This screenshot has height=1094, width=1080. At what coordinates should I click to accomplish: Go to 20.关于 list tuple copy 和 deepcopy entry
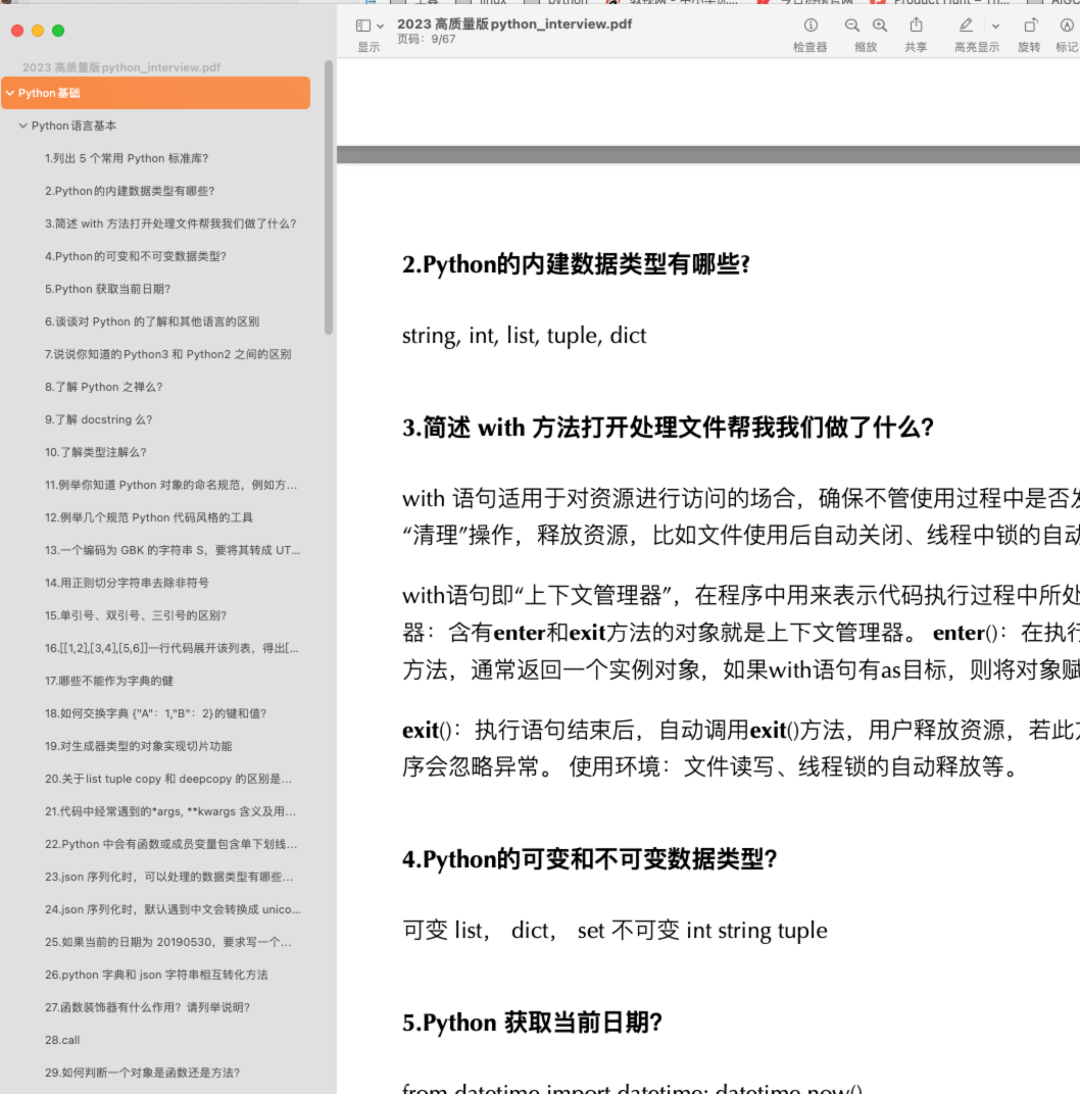(169, 779)
